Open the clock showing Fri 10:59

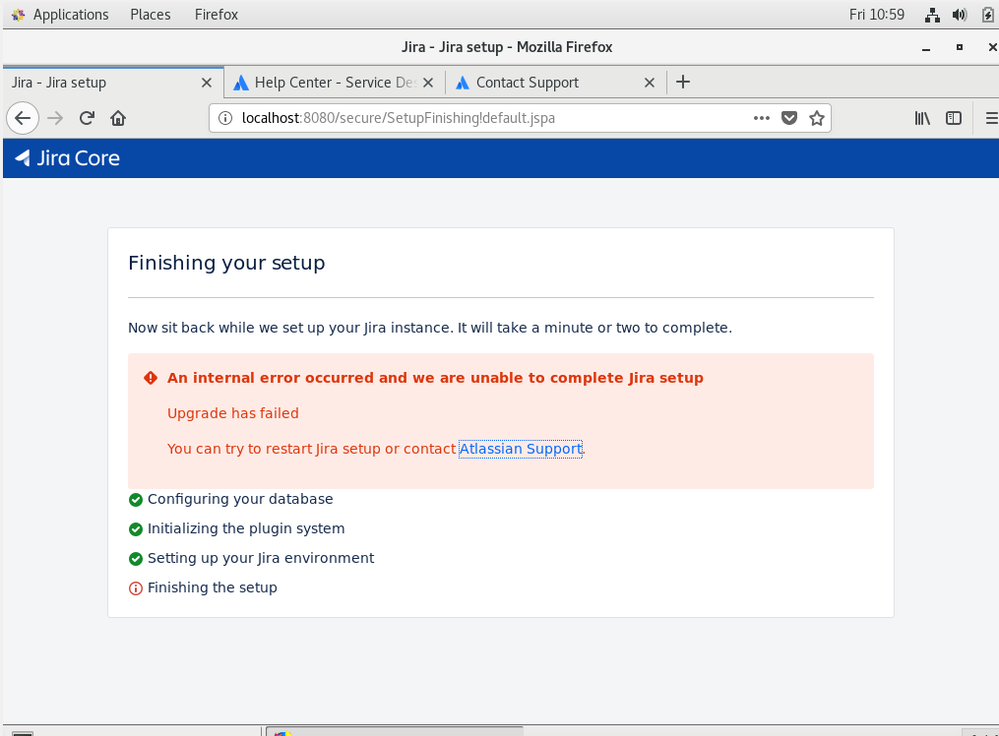coord(877,15)
